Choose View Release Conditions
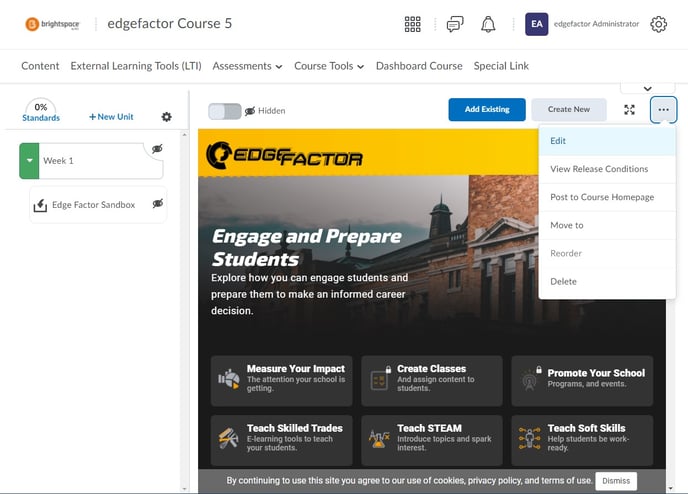This screenshot has height=494, width=688. tap(607, 169)
